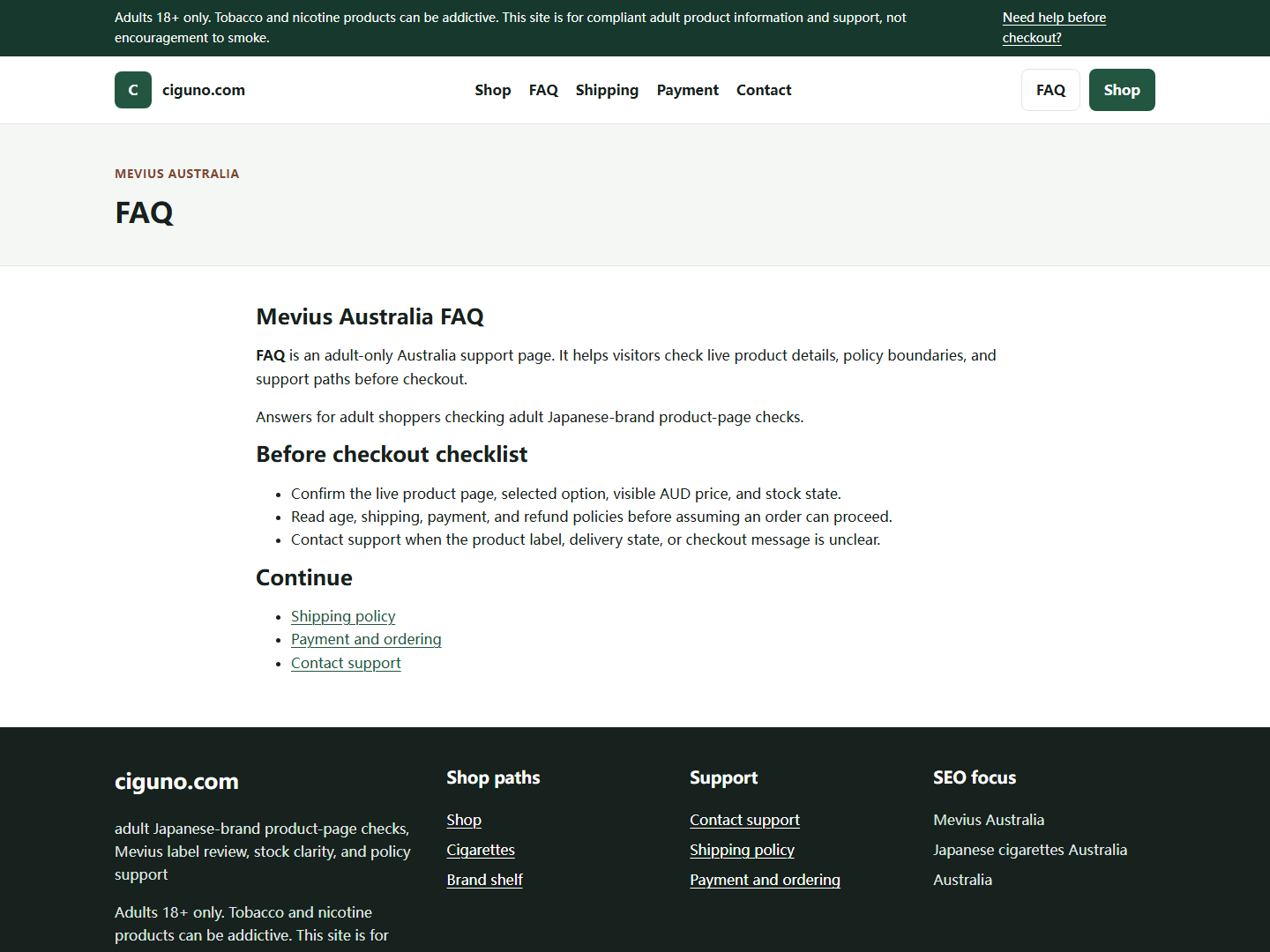Viewport: 1270px width, 952px height.
Task: Click the footer 'Adults 18+ only' notice
Action: [x=251, y=924]
